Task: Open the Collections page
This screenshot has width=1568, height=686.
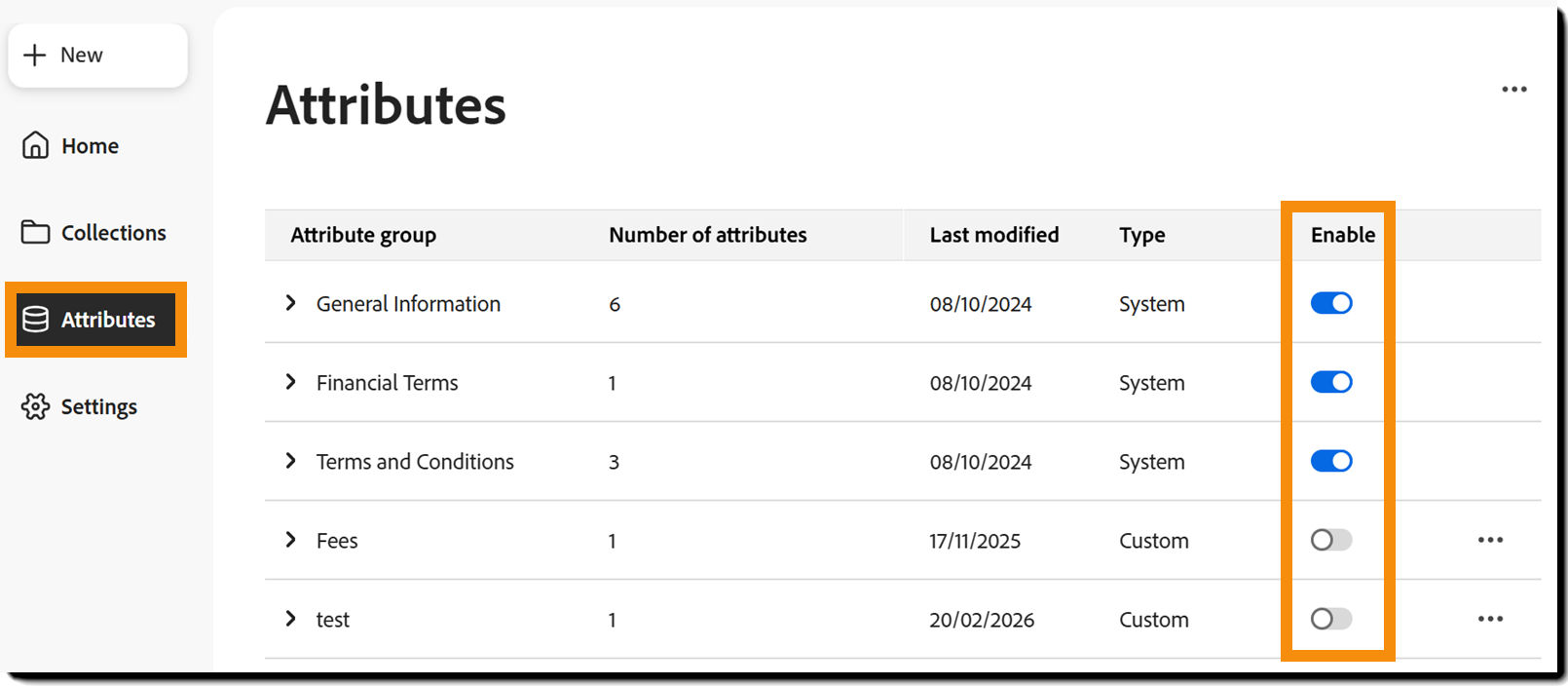Action: coord(113,232)
